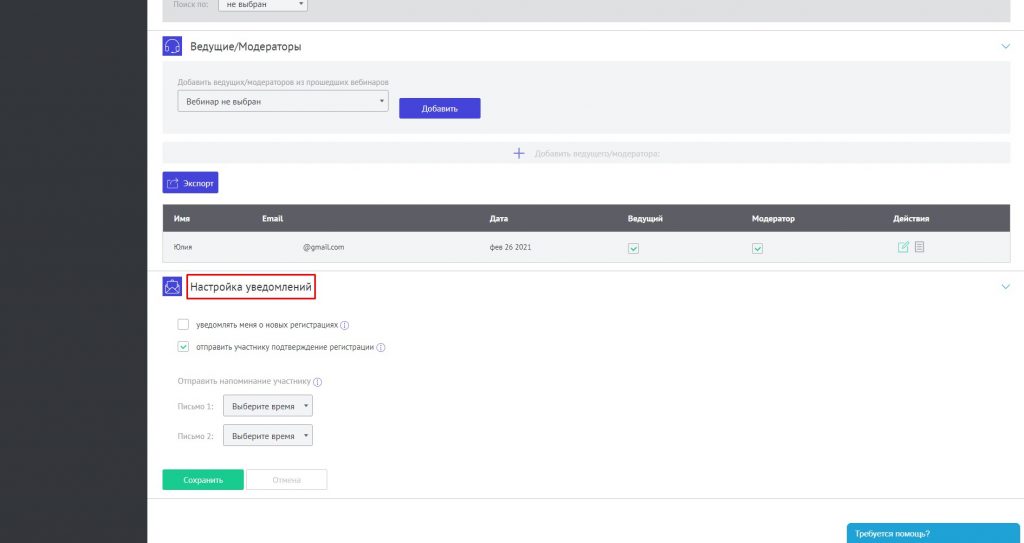This screenshot has width=1024, height=543.
Task: Click the green Сохранить button
Action: 203,480
